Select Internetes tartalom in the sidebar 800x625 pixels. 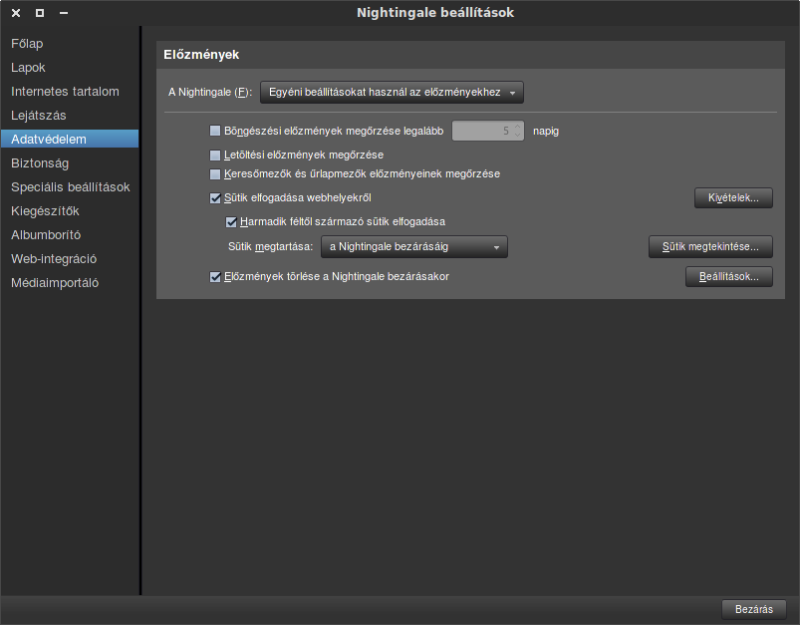coord(65,92)
